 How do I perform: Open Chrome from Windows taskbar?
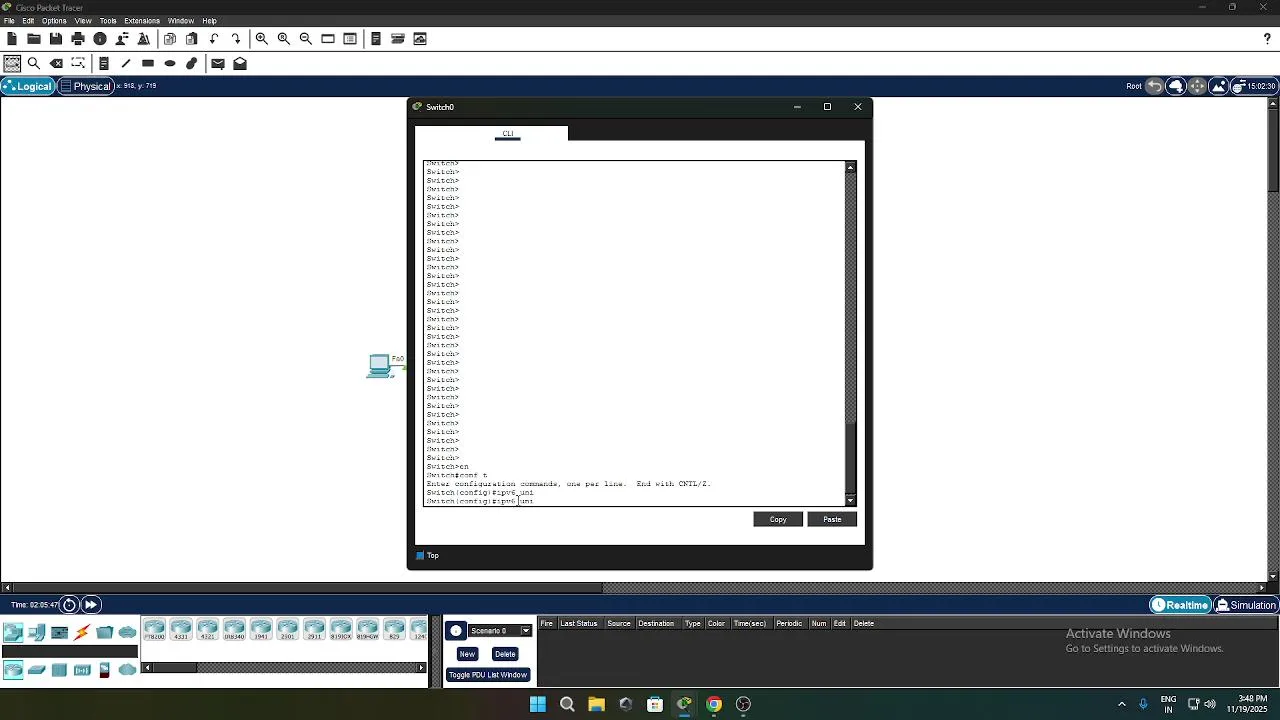pyautogui.click(x=714, y=704)
